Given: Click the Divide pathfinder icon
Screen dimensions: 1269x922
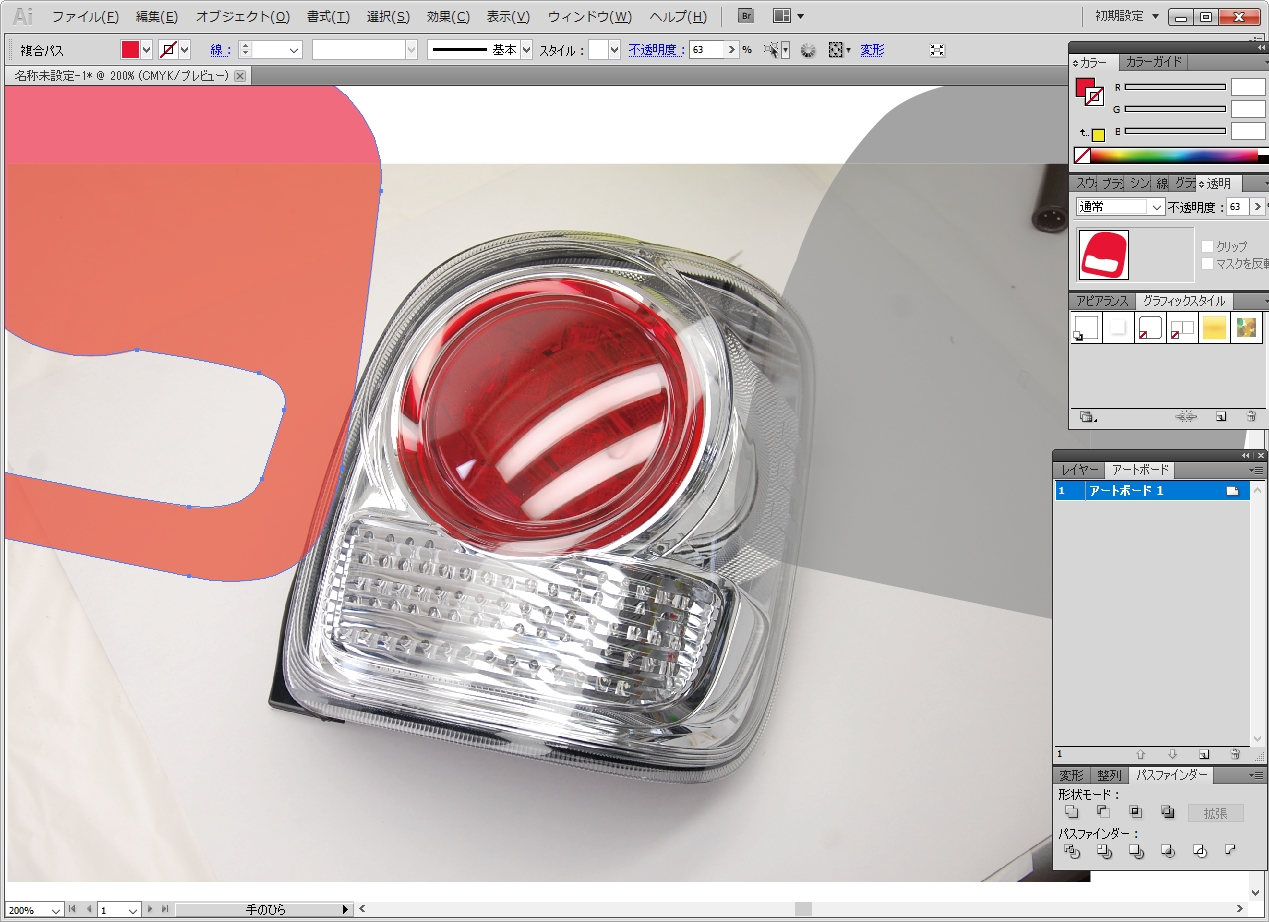Looking at the screenshot, I should point(1072,852).
